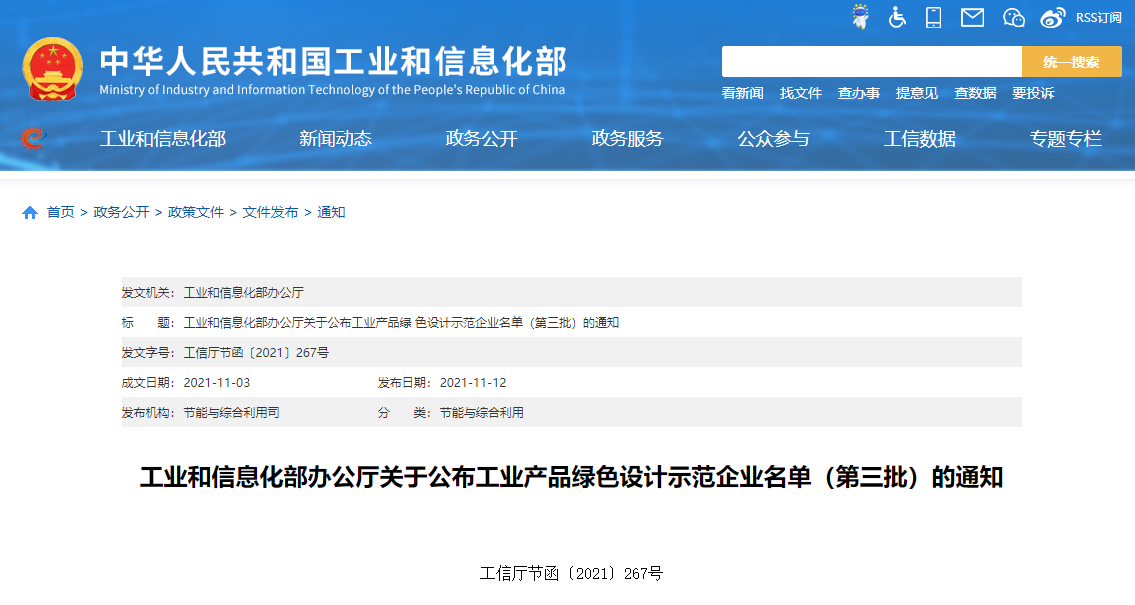This screenshot has width=1135, height=605.
Task: Click the 找文件 quick link
Action: pos(800,93)
